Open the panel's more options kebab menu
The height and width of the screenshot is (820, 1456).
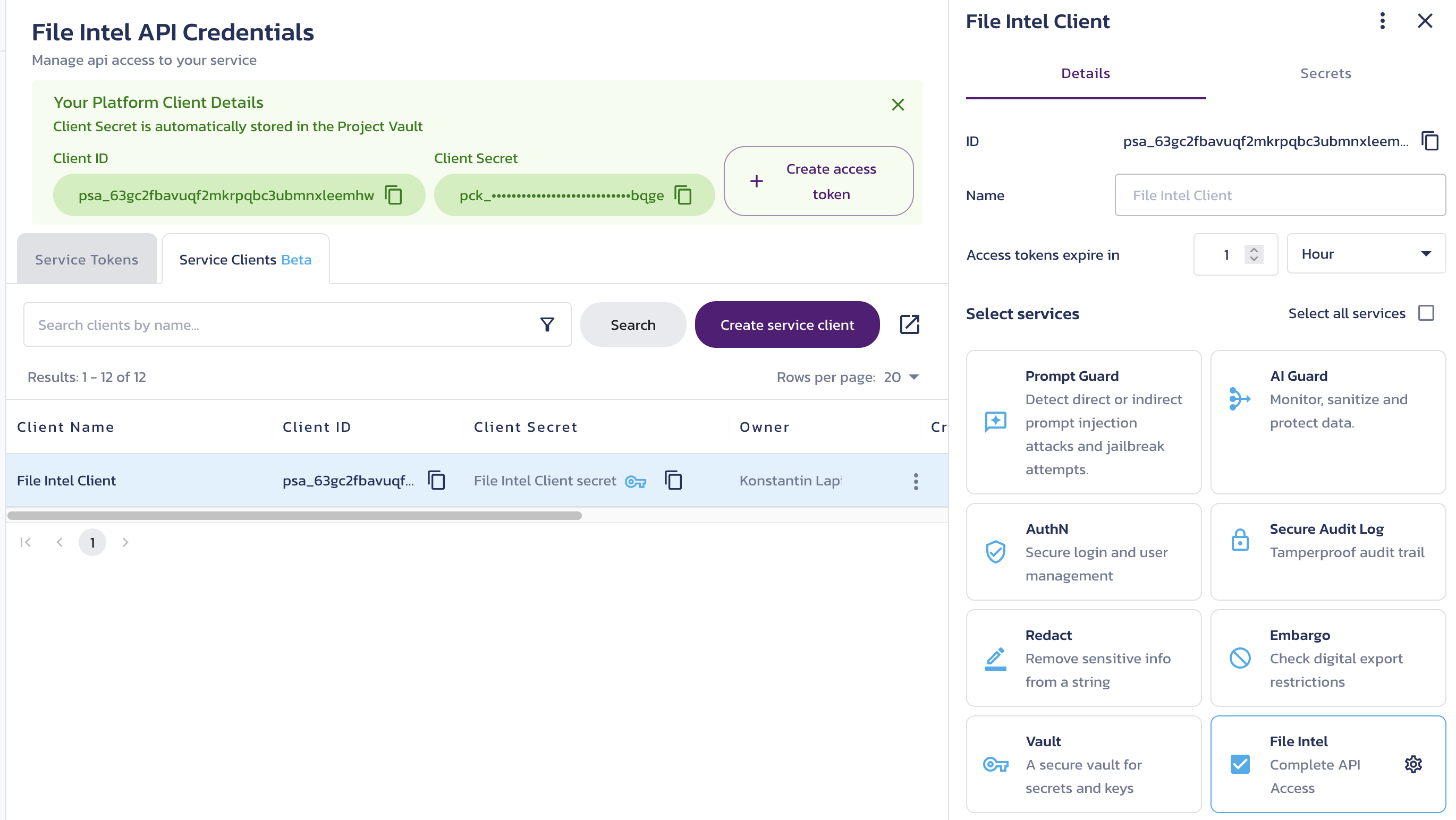point(1382,21)
